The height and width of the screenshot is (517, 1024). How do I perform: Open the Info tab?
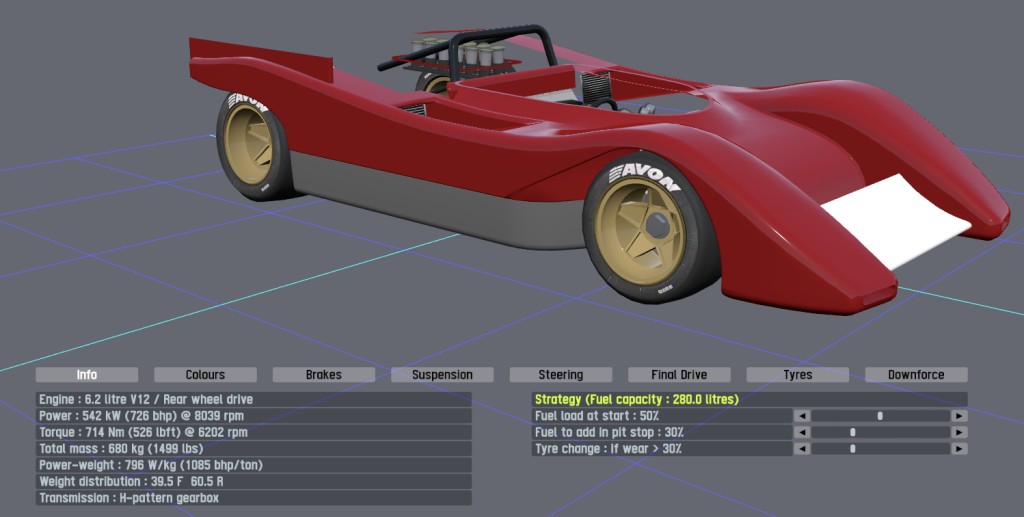pyautogui.click(x=87, y=375)
